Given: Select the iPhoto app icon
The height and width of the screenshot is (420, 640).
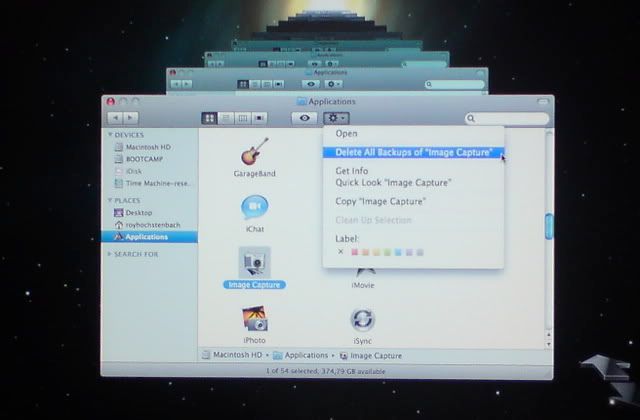Looking at the screenshot, I should (x=254, y=319).
